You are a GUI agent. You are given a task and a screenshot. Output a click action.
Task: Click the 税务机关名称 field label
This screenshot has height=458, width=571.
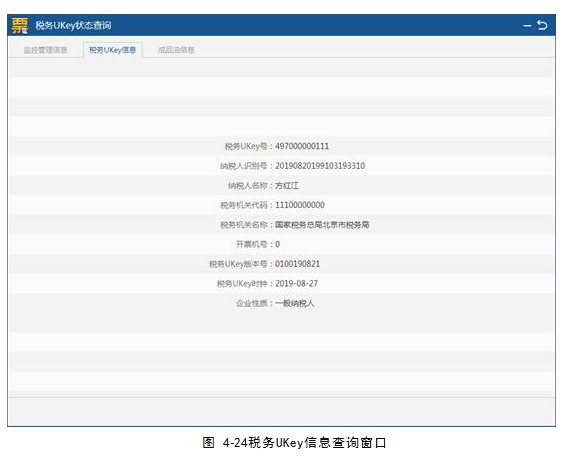pyautogui.click(x=244, y=225)
